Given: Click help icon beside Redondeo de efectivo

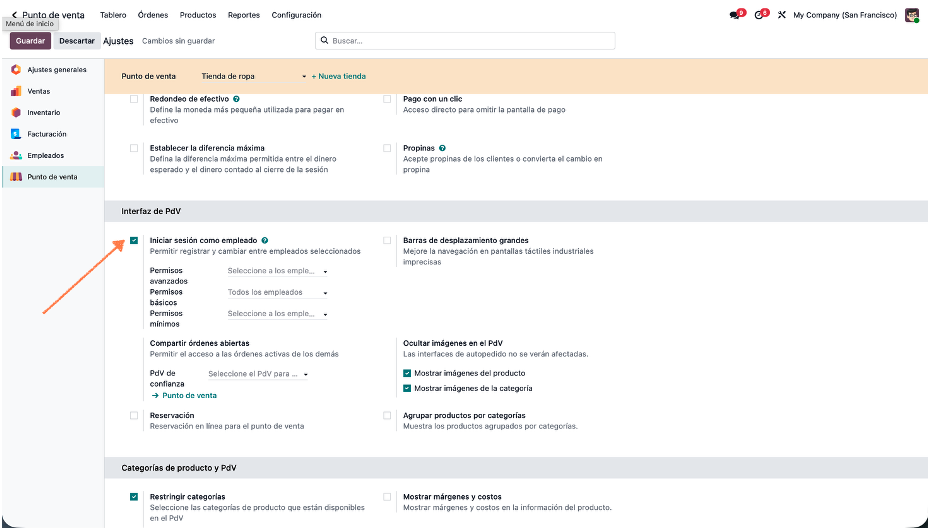Looking at the screenshot, I should [237, 99].
